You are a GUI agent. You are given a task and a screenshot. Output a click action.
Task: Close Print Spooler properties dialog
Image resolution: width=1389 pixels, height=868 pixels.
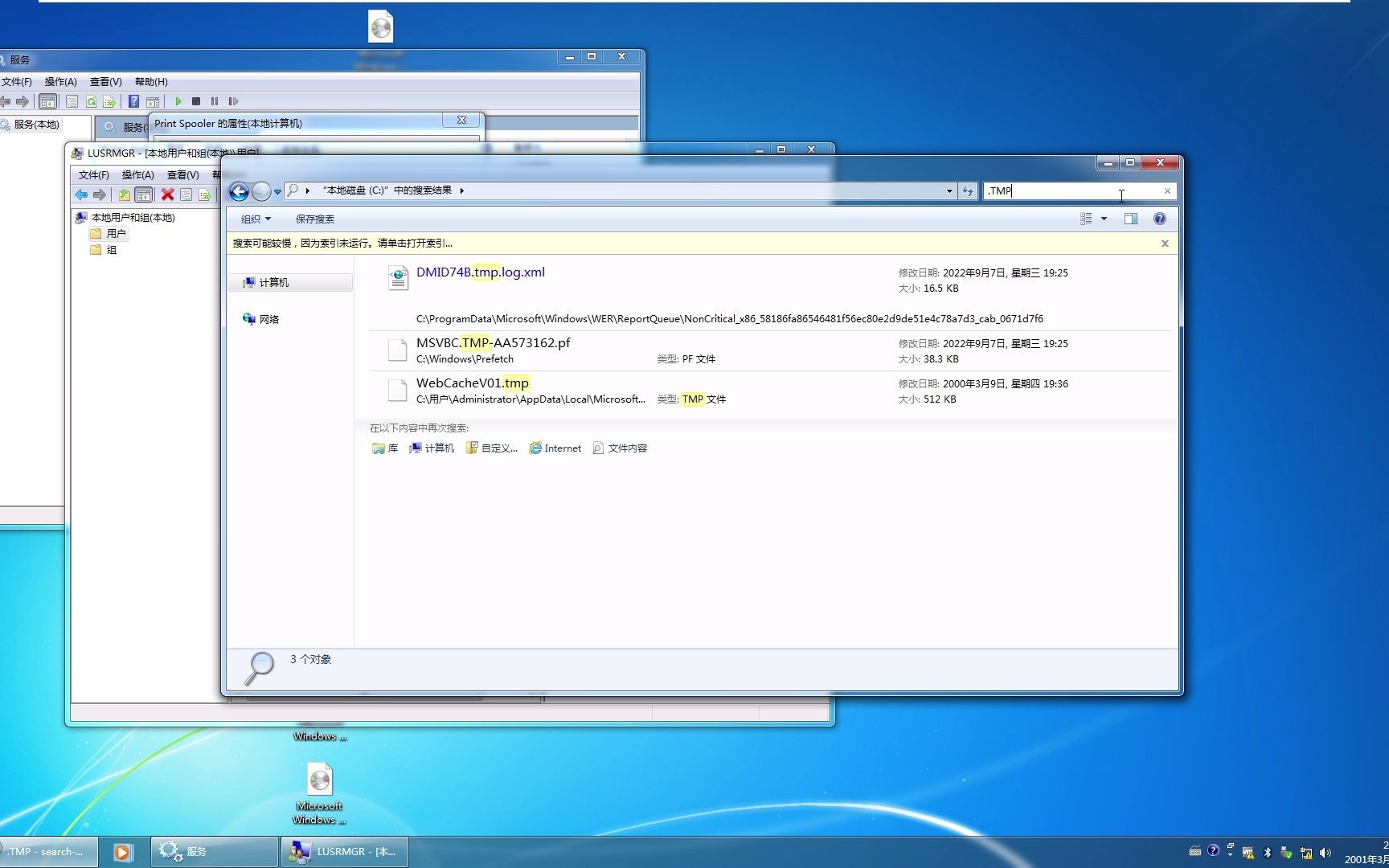click(461, 120)
